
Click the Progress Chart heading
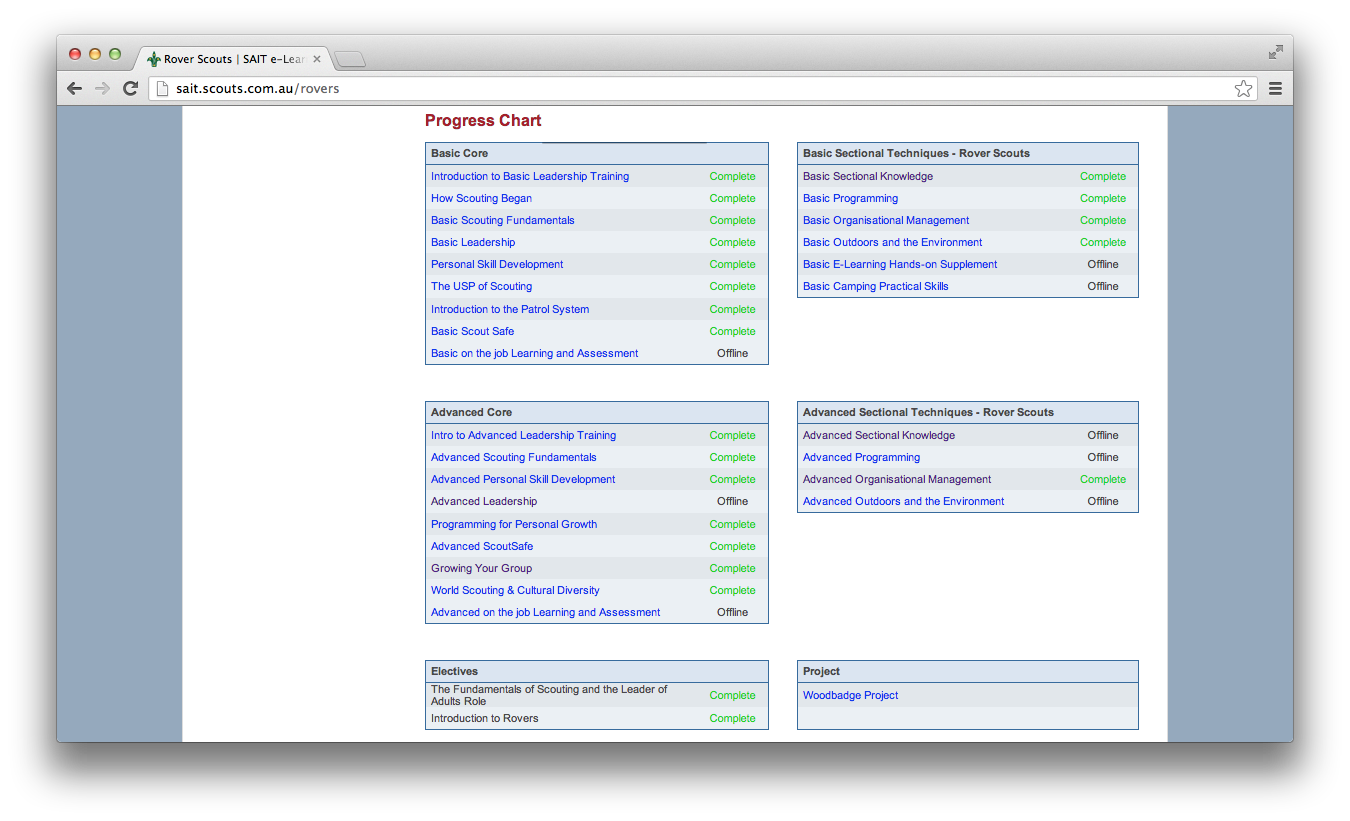(483, 120)
